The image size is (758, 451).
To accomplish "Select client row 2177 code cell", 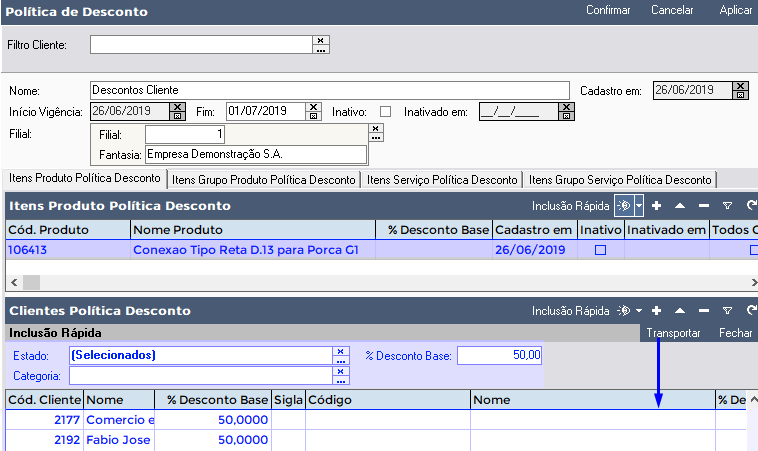I will click(44, 420).
